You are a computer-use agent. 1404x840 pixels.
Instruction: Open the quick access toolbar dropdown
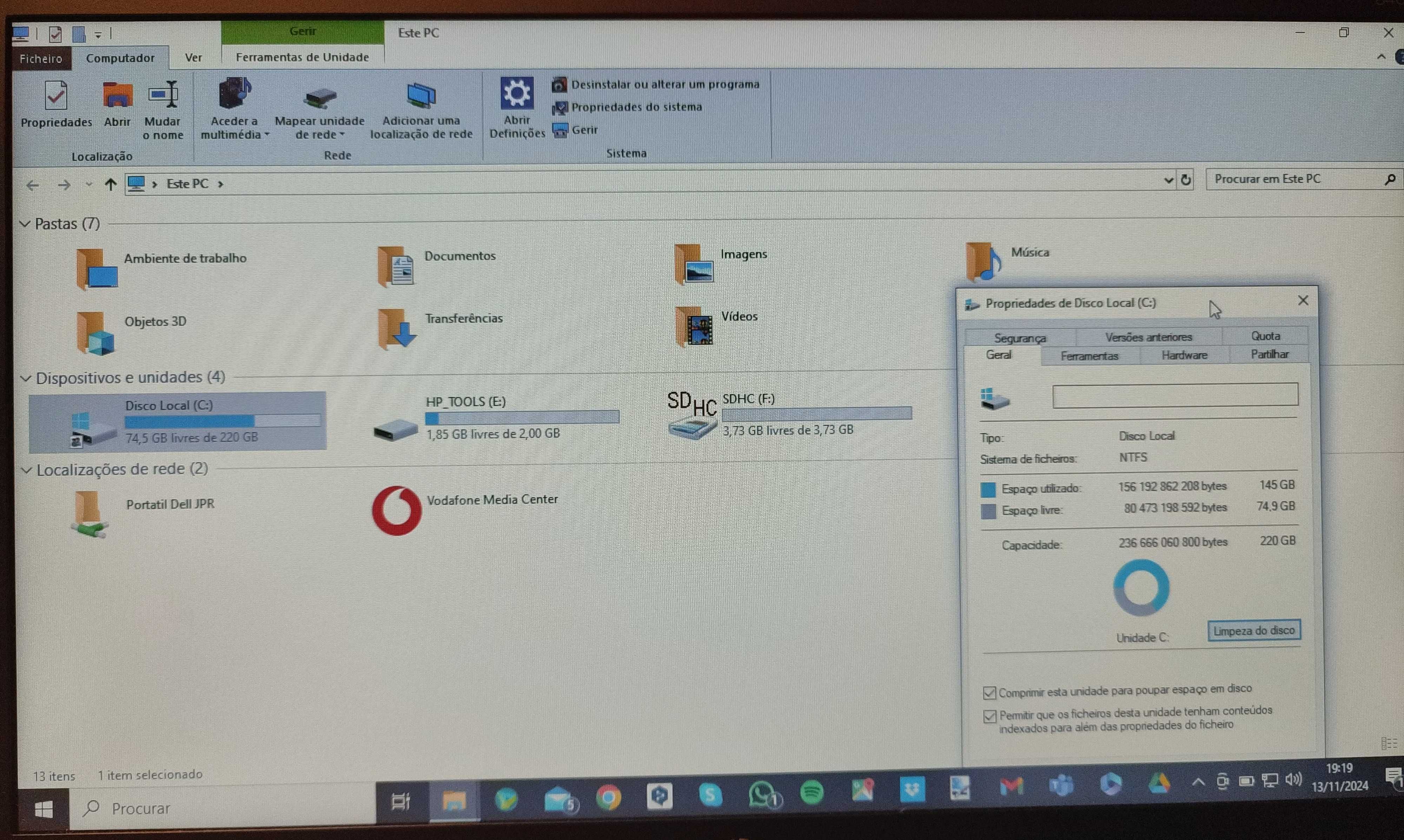[98, 35]
